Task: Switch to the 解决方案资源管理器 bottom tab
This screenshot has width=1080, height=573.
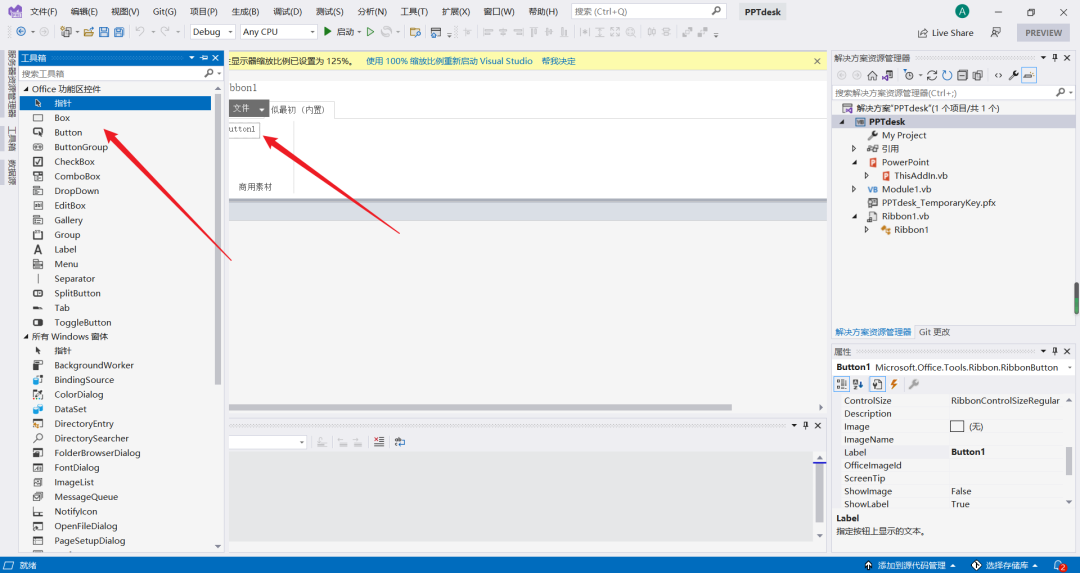Action: click(873, 332)
